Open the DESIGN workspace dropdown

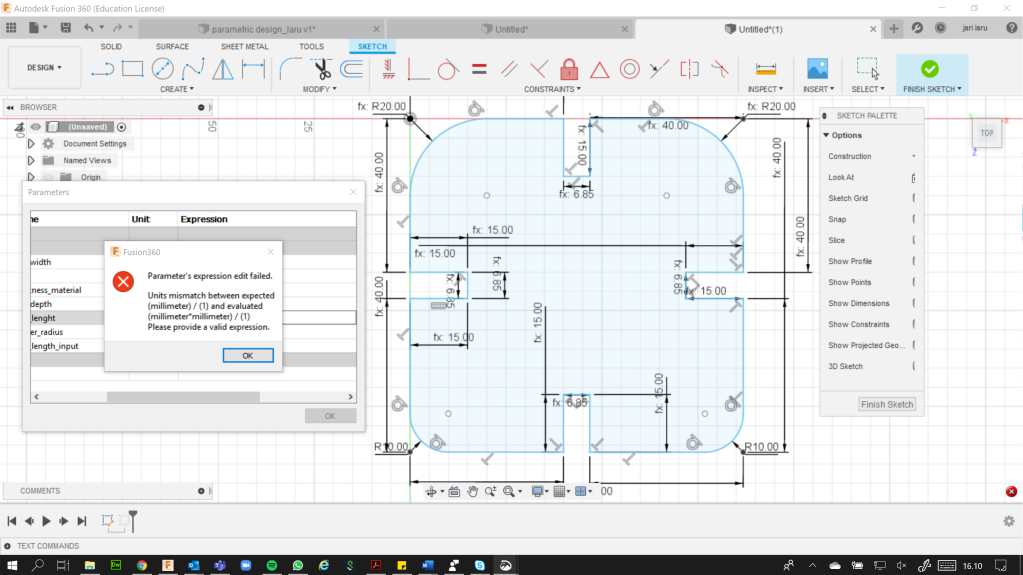pyautogui.click(x=44, y=68)
